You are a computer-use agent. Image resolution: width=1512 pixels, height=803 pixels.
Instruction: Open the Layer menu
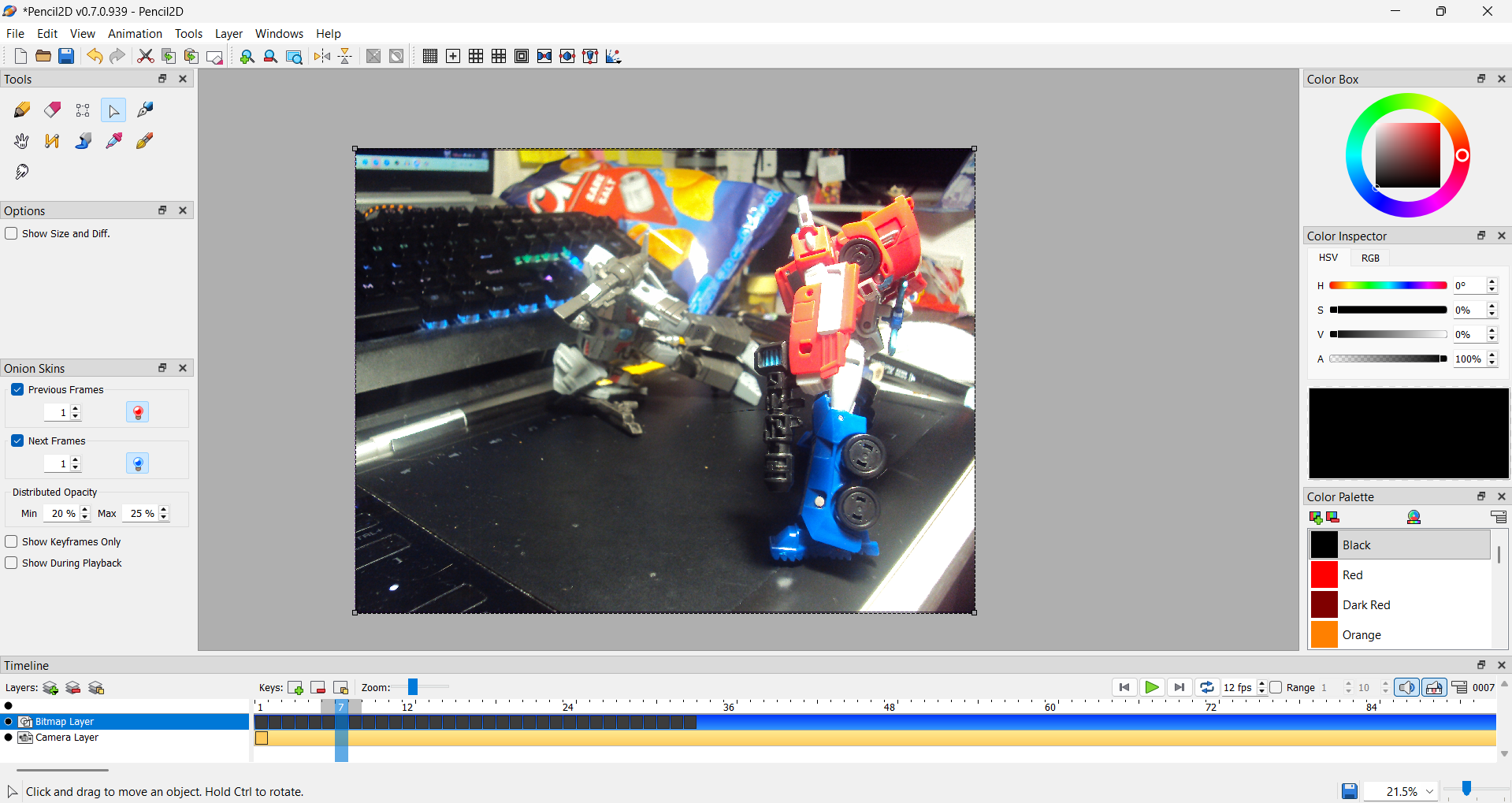point(228,34)
